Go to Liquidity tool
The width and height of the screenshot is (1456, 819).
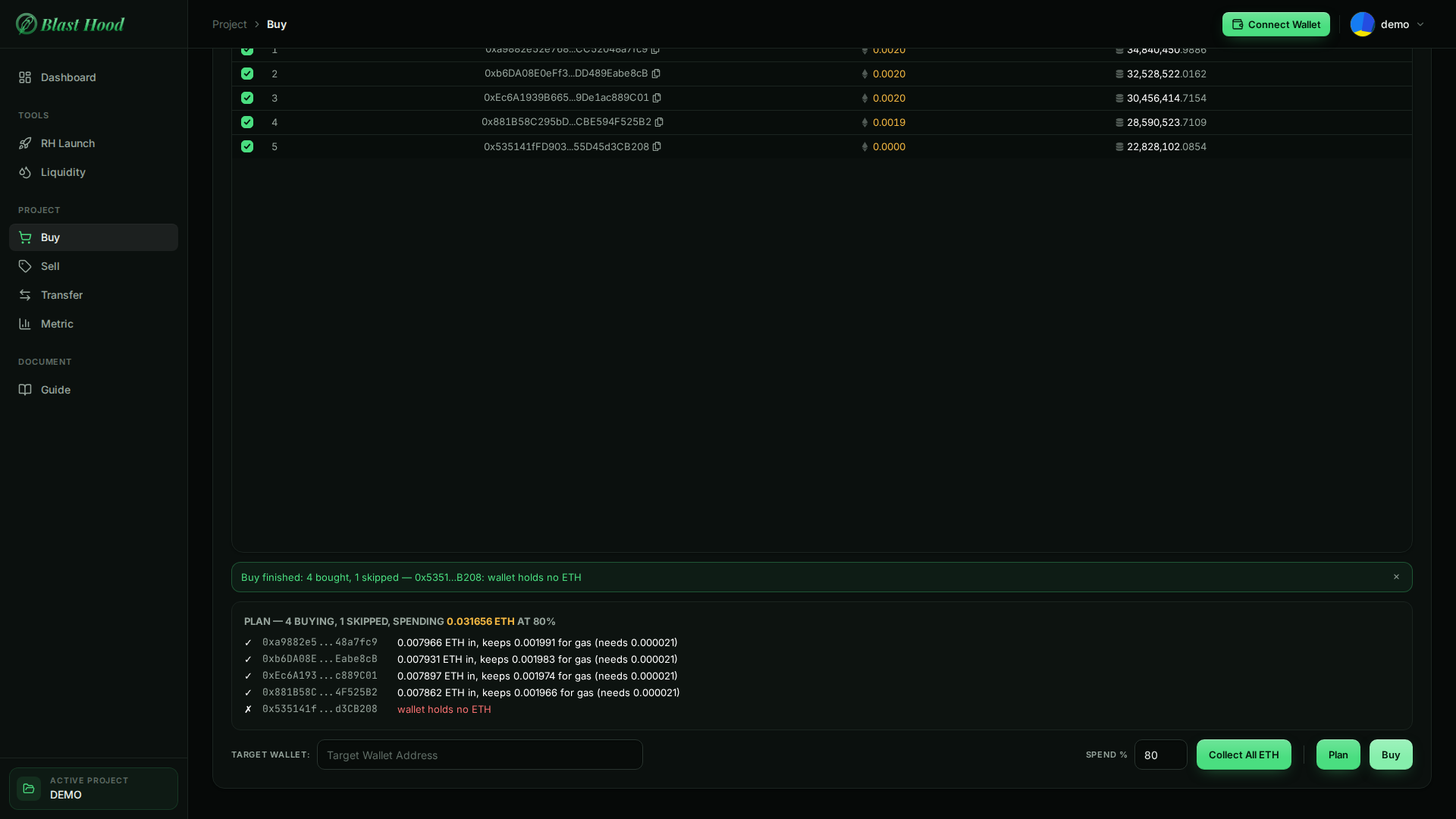click(x=93, y=172)
